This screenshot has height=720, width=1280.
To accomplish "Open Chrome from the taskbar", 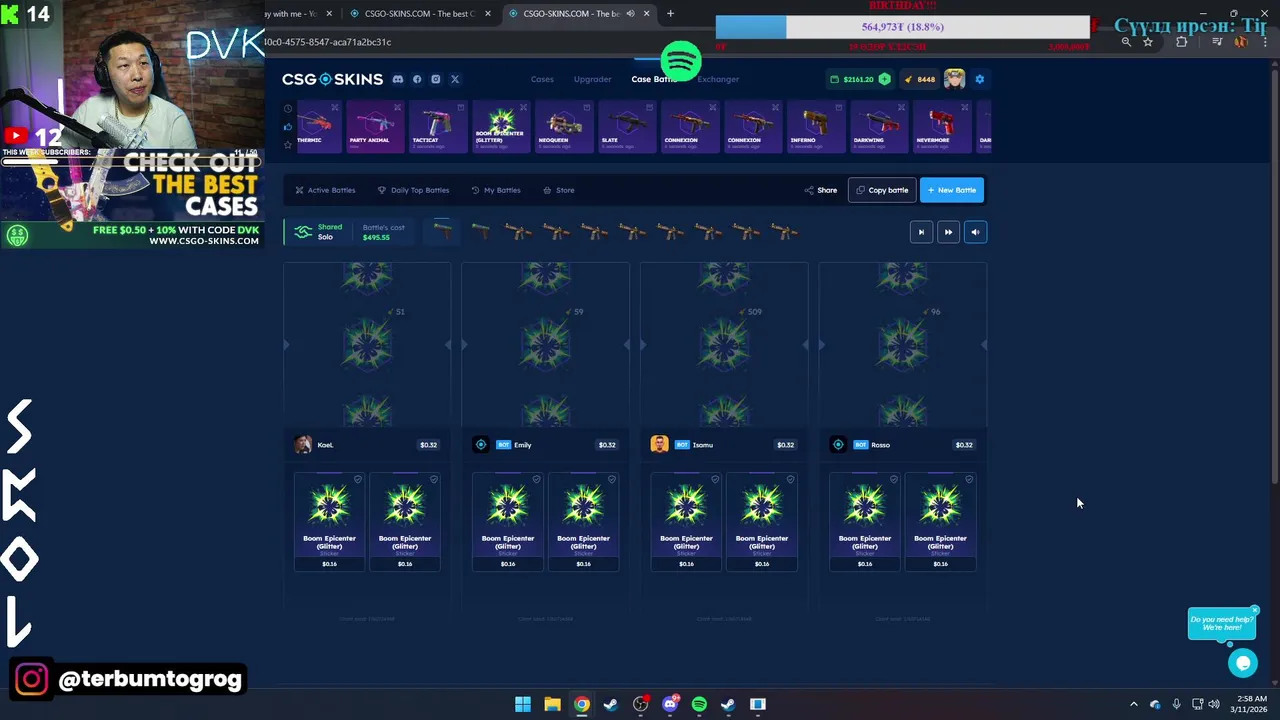I will tap(581, 704).
